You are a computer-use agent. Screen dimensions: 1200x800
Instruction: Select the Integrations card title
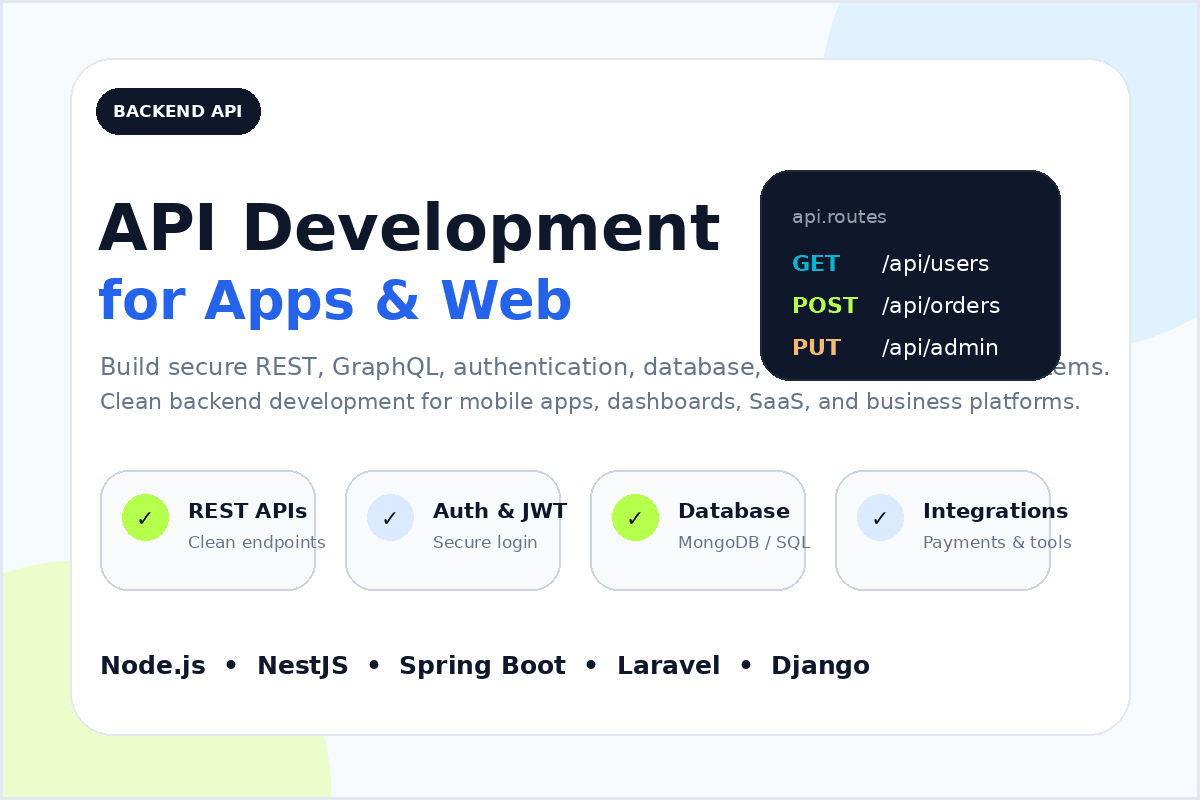(995, 511)
